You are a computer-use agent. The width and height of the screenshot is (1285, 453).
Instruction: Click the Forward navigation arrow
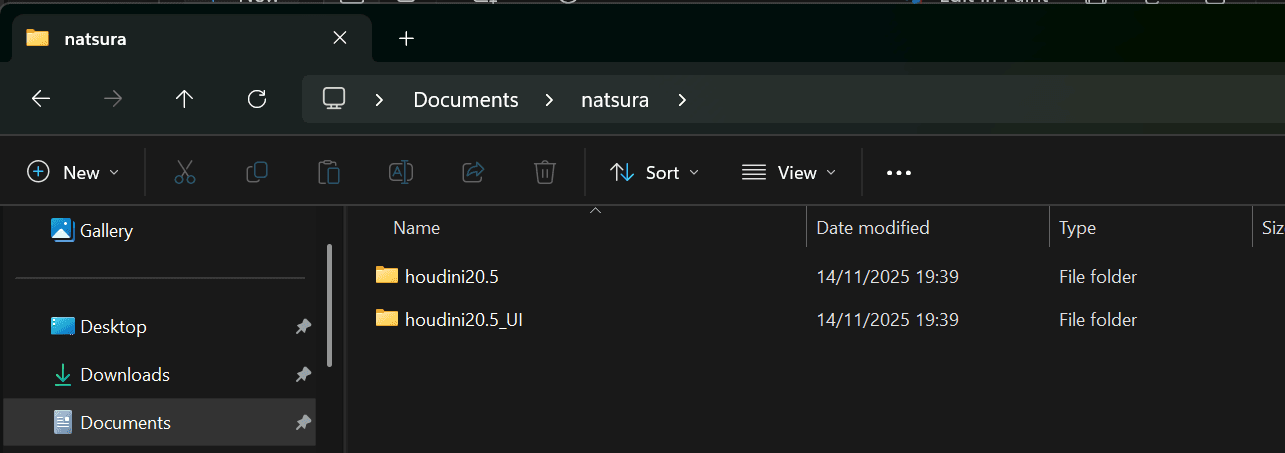[113, 99]
